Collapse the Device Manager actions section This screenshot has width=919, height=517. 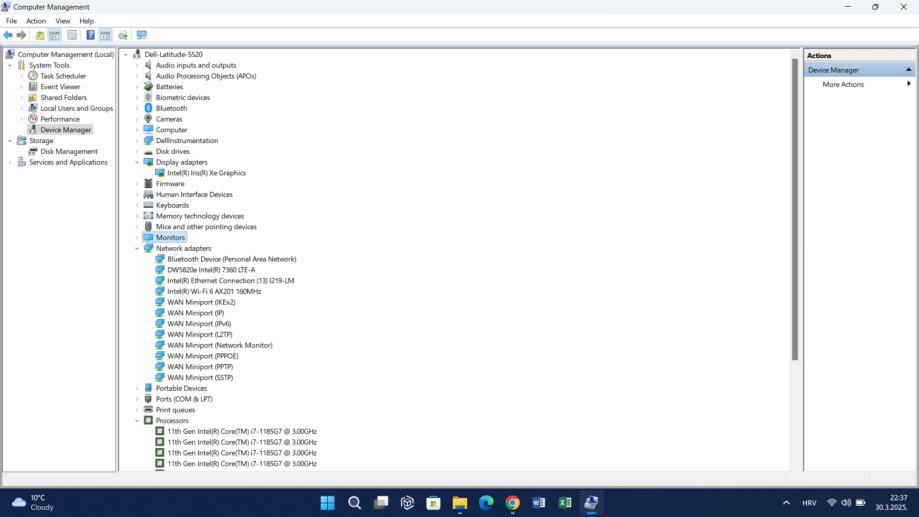coord(908,70)
